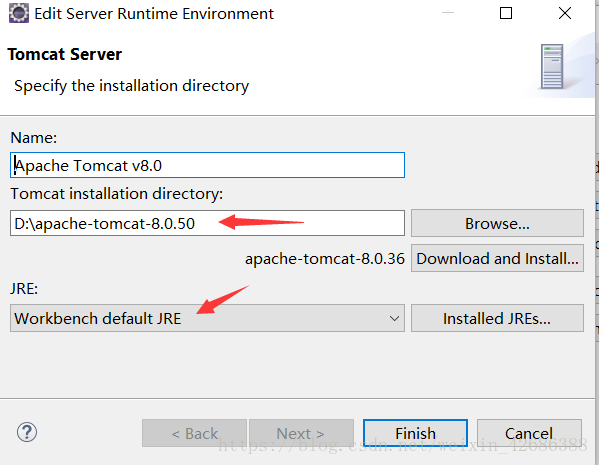
Task: Open the Installed JREs settings
Action: [x=497, y=318]
